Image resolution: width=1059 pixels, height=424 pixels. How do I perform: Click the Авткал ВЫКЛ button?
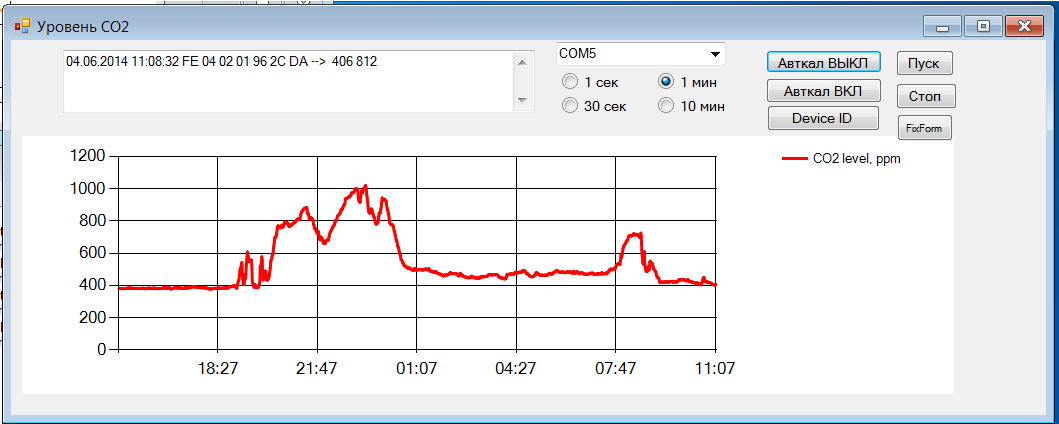click(823, 63)
